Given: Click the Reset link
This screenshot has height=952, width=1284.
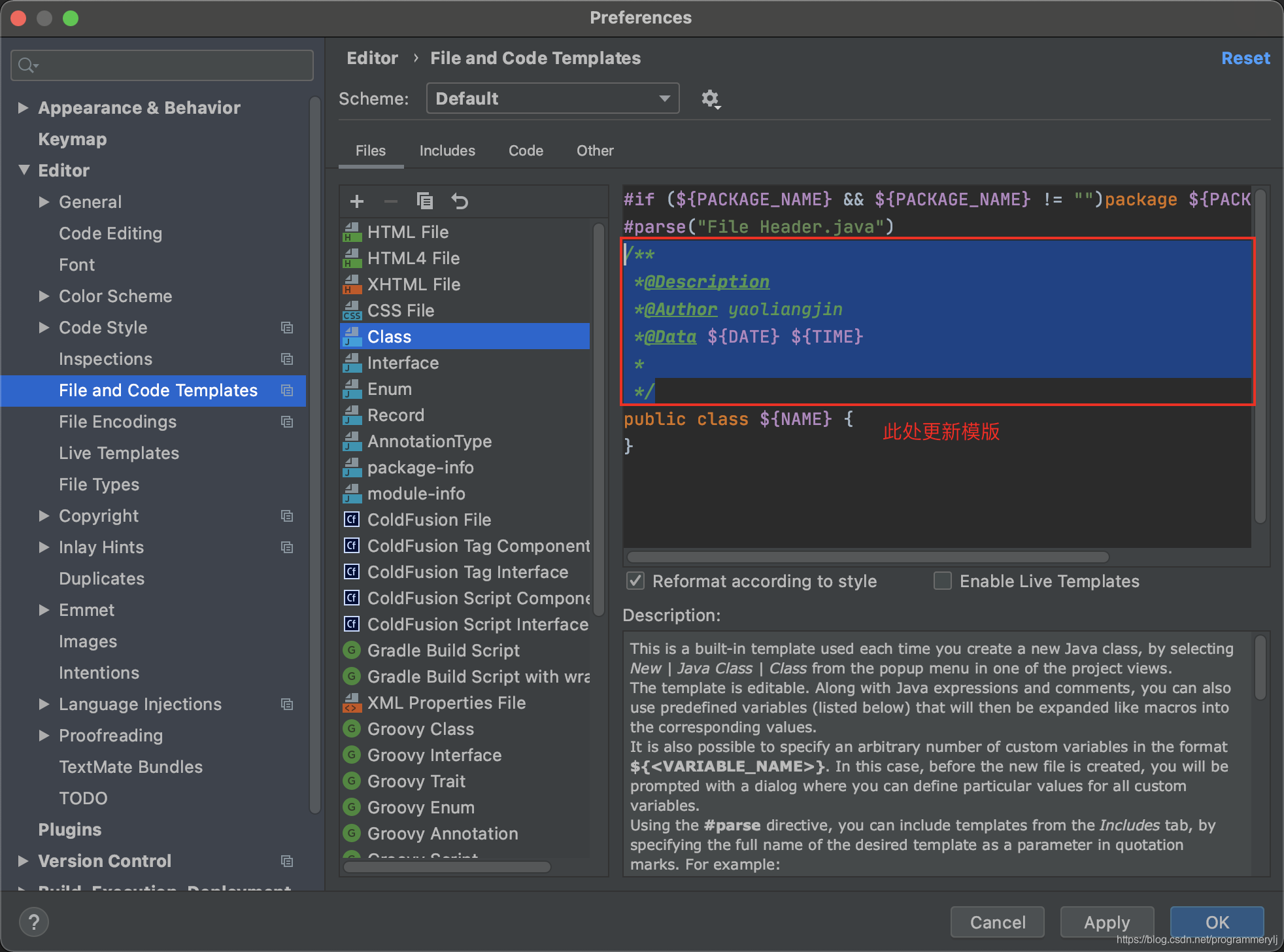Looking at the screenshot, I should click(x=1245, y=59).
